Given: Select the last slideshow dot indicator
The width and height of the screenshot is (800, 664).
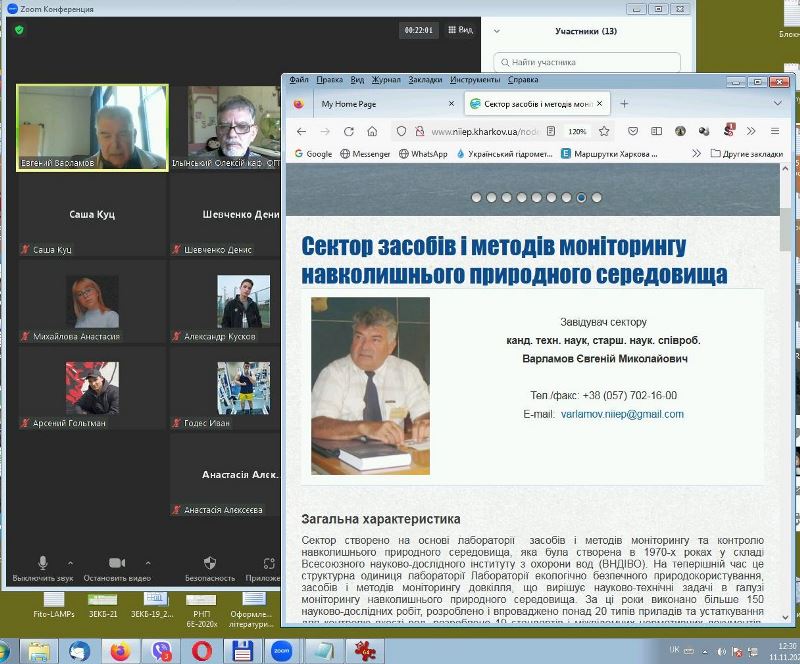Looking at the screenshot, I should 597,198.
